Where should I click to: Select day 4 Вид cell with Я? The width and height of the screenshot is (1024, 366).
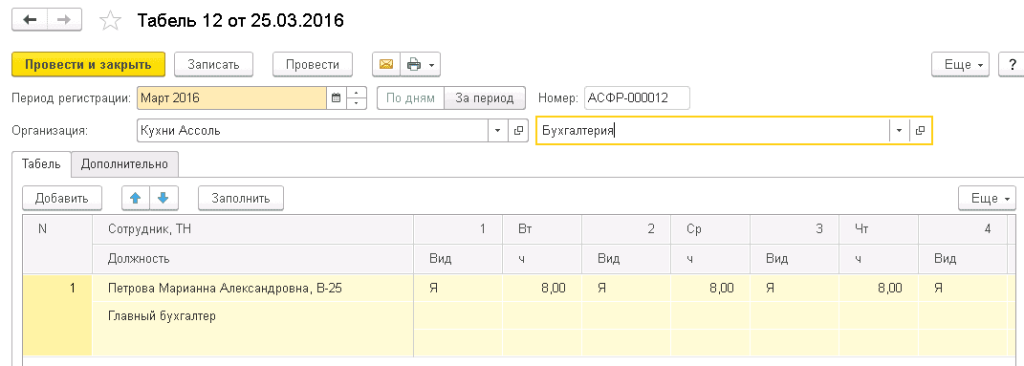pos(963,288)
